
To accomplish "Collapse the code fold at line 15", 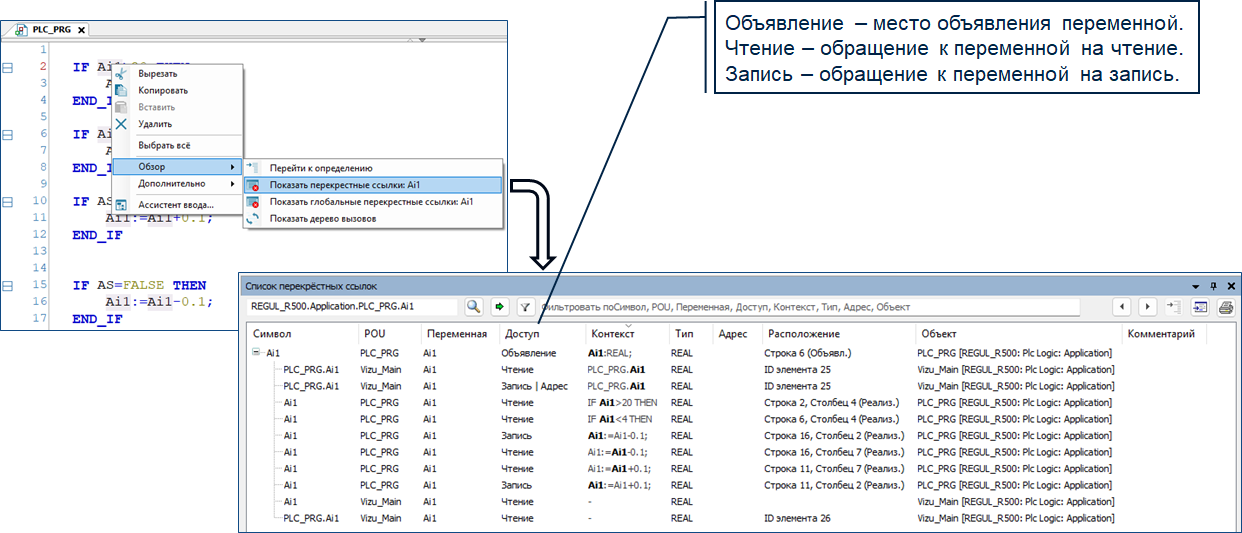I will (8, 286).
